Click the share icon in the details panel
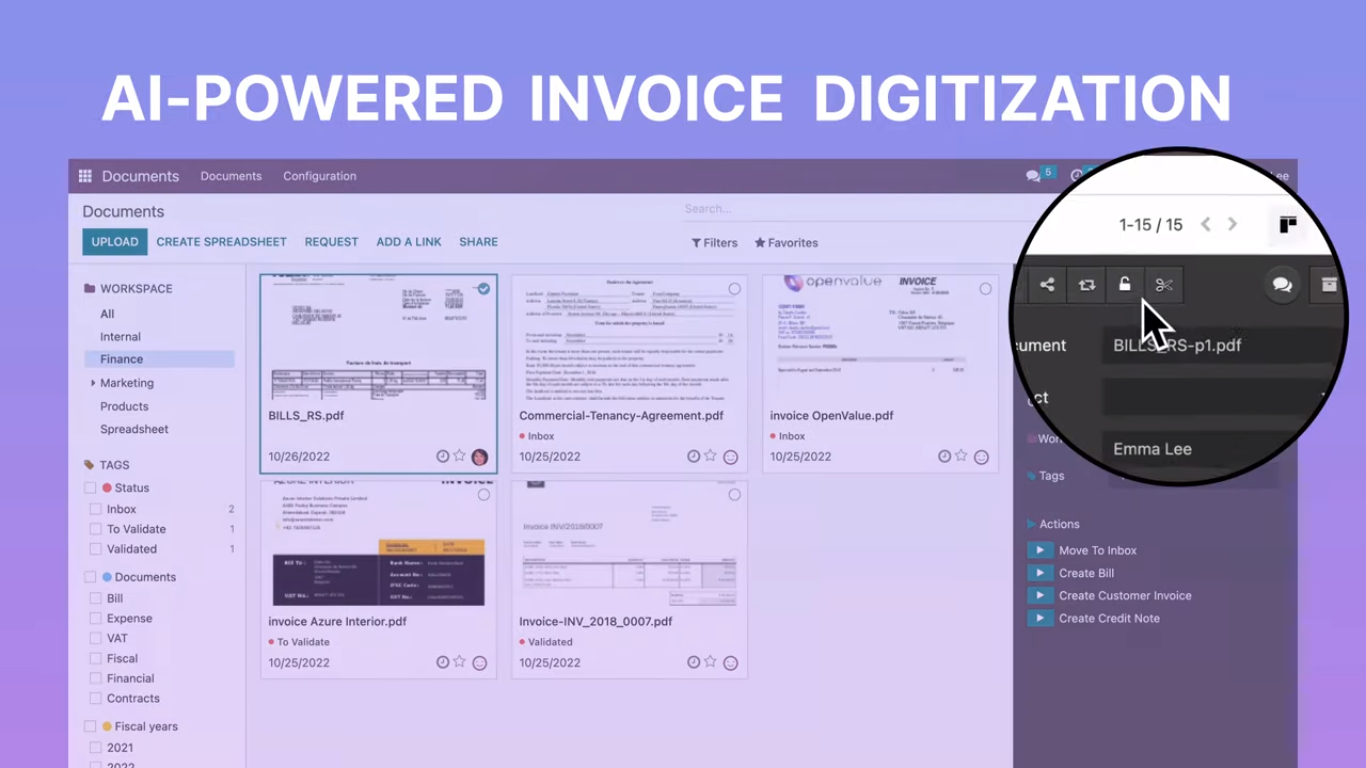 (1047, 285)
